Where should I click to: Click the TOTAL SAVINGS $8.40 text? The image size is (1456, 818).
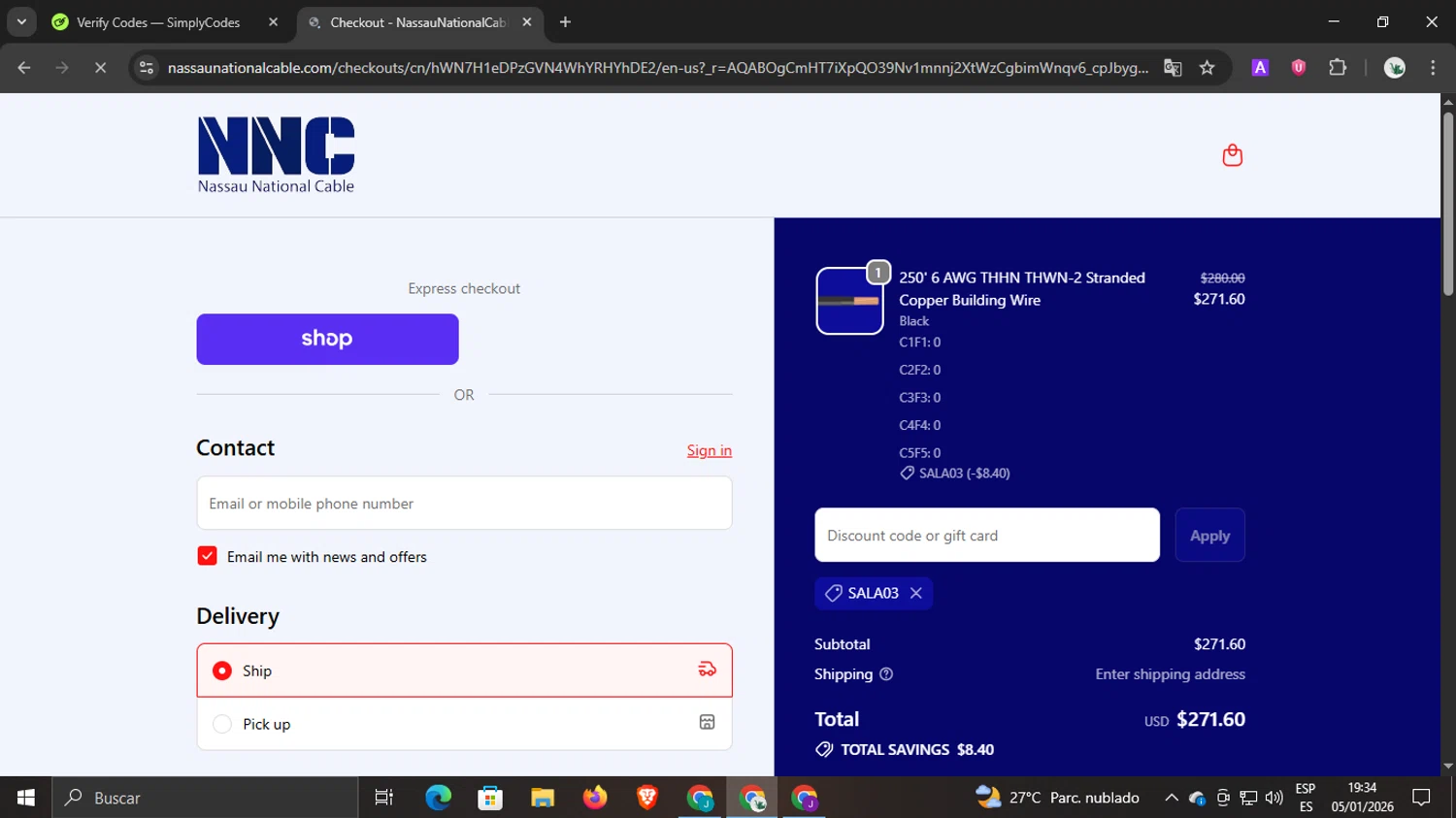click(x=917, y=749)
